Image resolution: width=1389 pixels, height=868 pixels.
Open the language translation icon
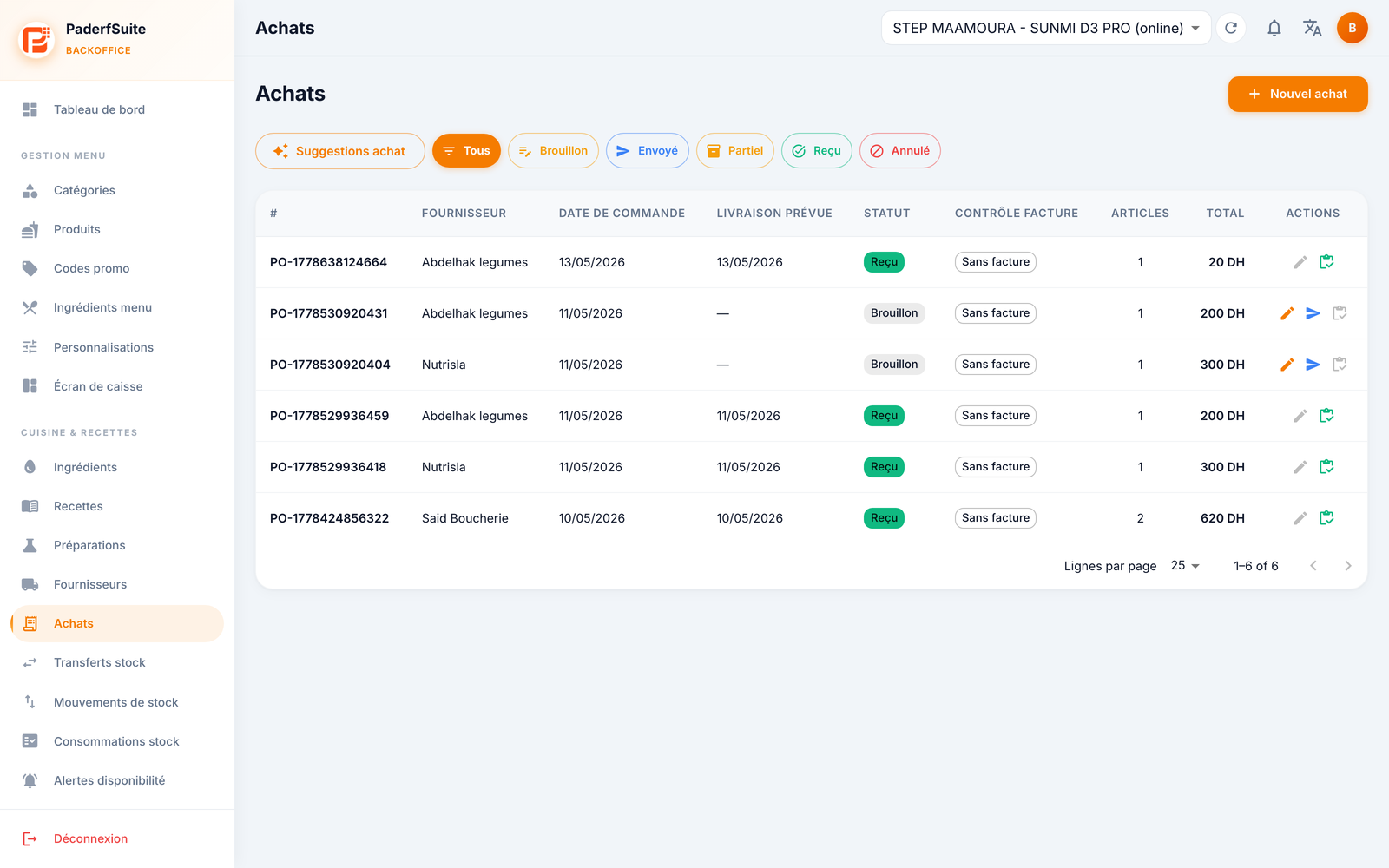point(1313,28)
